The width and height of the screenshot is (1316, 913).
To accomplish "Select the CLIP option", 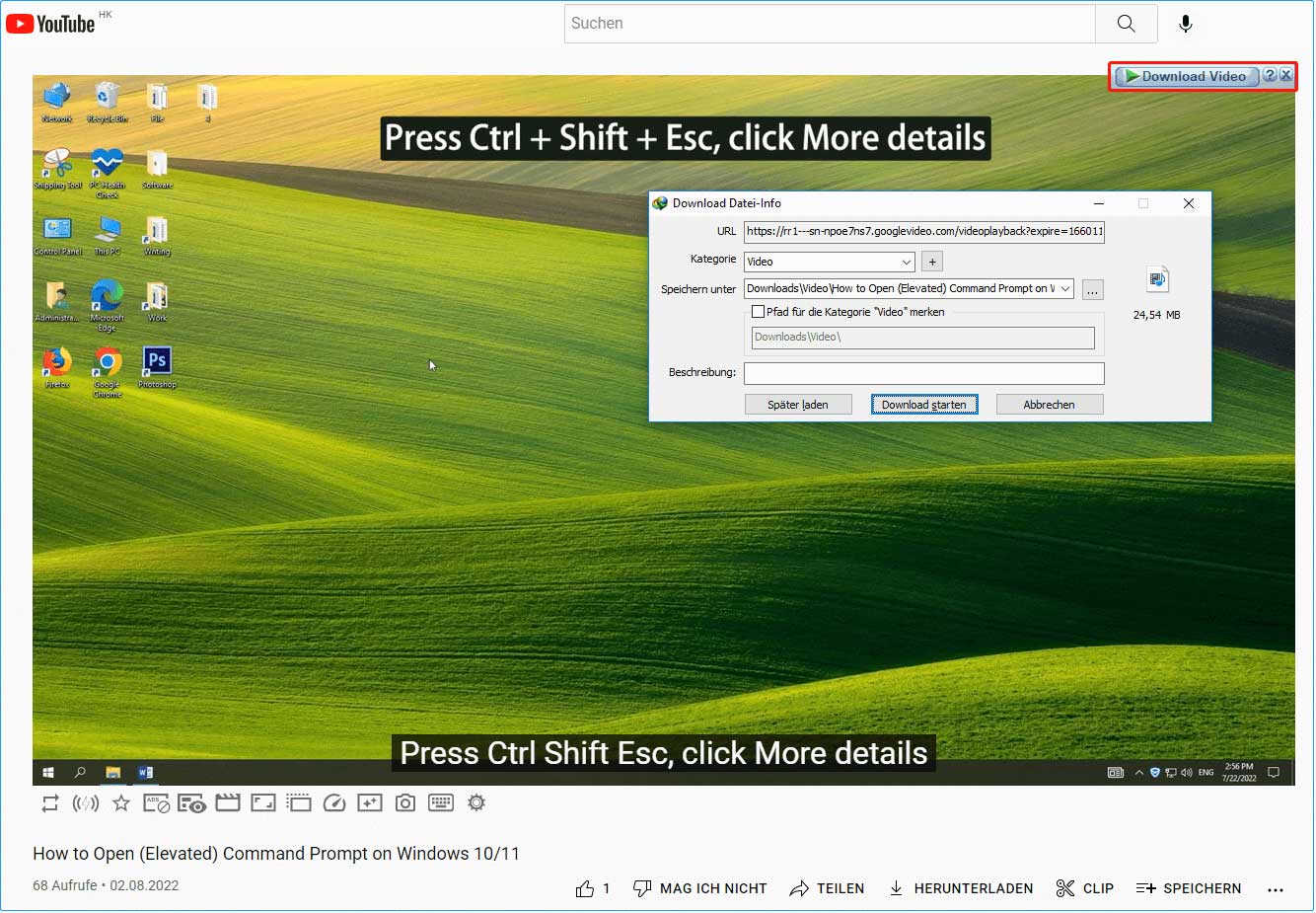I will pyautogui.click(x=1085, y=887).
